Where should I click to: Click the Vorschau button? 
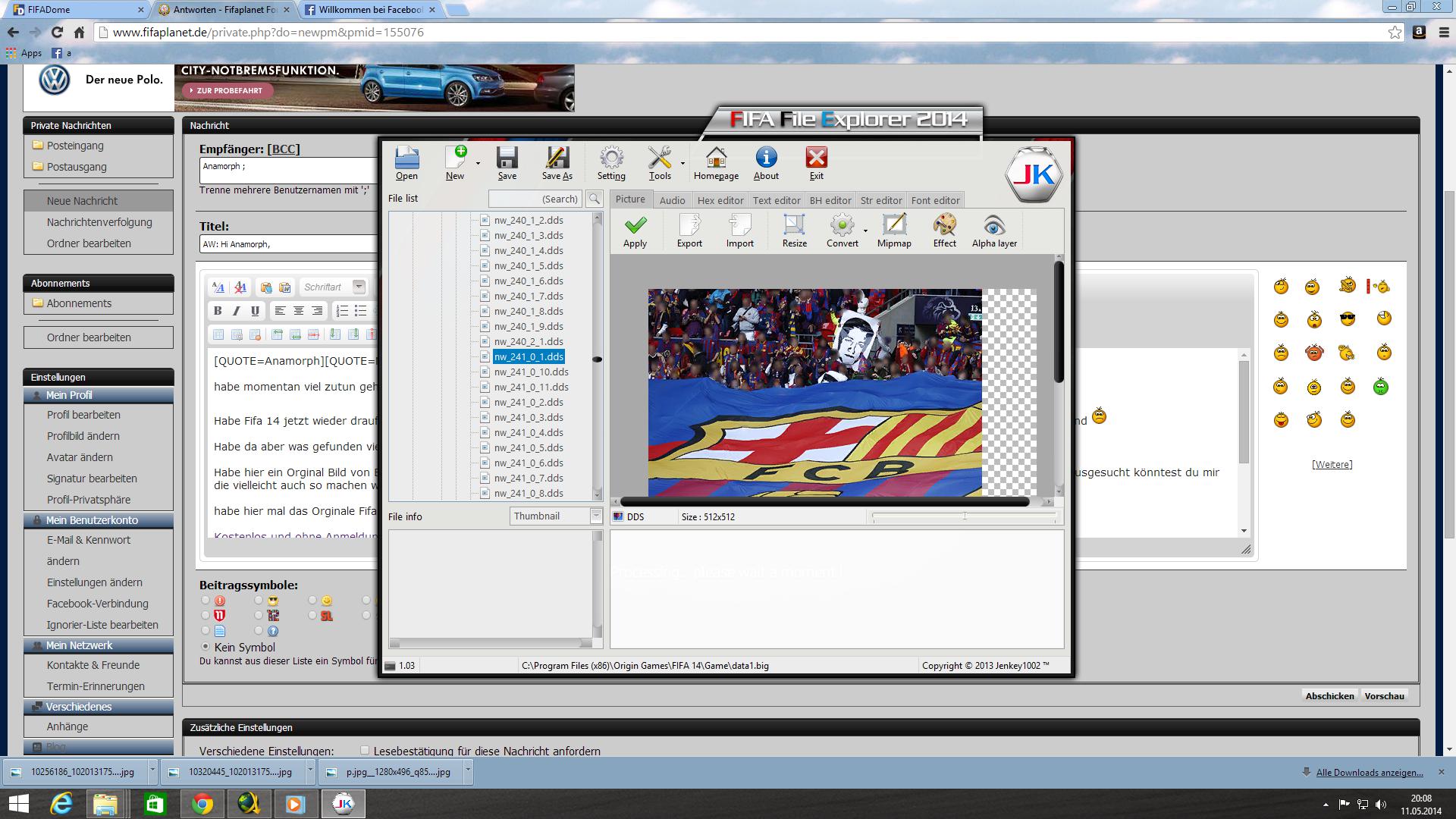pos(1384,695)
